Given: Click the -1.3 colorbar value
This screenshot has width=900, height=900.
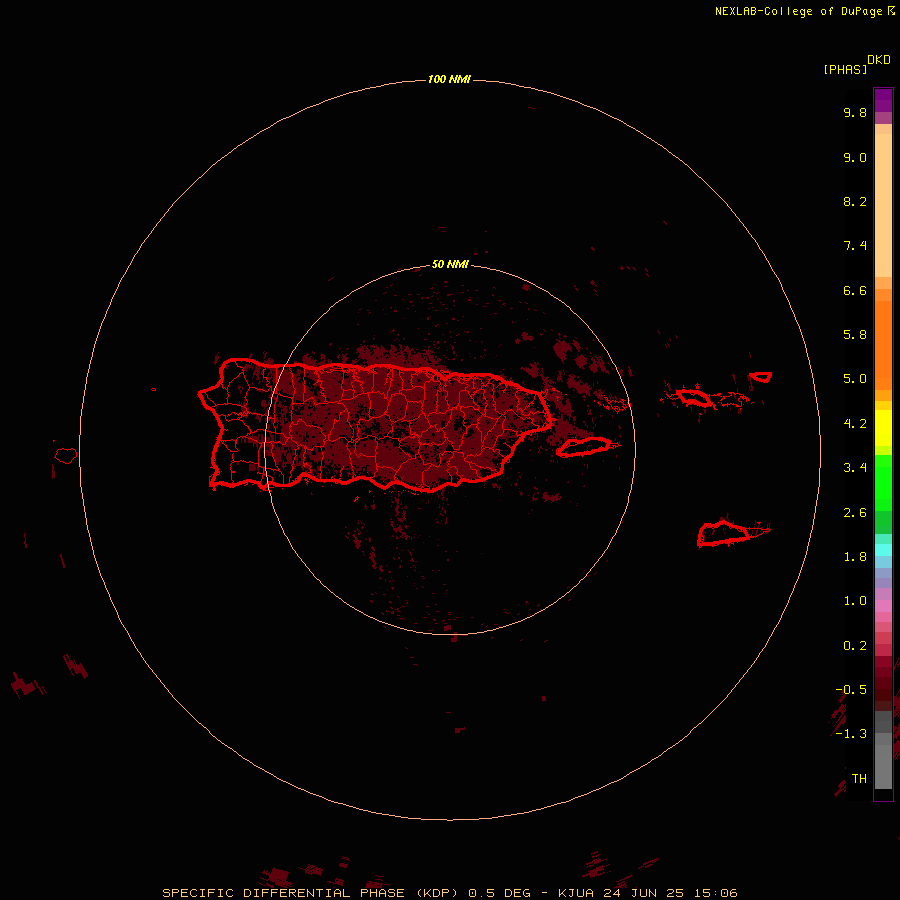Looking at the screenshot, I should (851, 734).
